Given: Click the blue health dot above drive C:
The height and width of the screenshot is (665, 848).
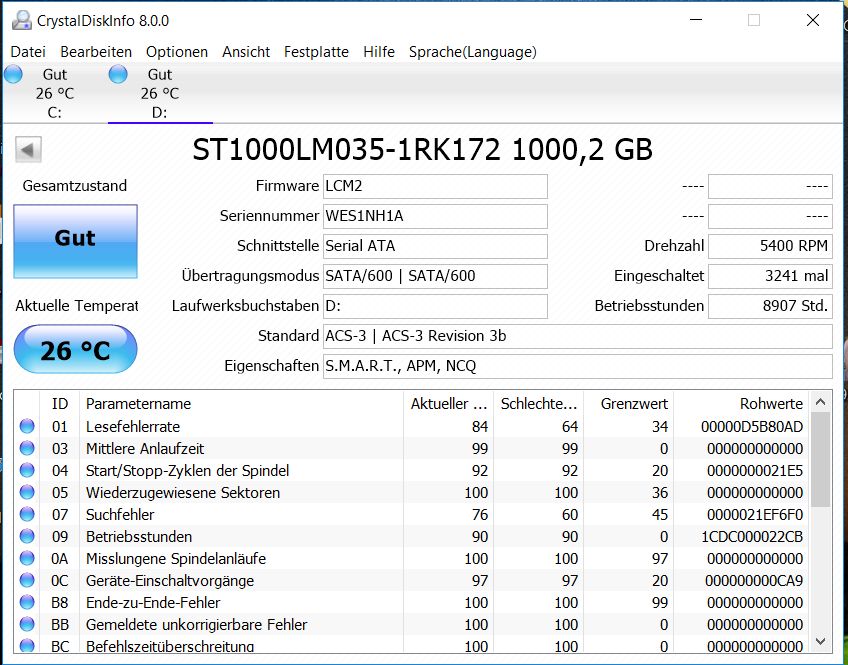Looking at the screenshot, I should pyautogui.click(x=13, y=73).
